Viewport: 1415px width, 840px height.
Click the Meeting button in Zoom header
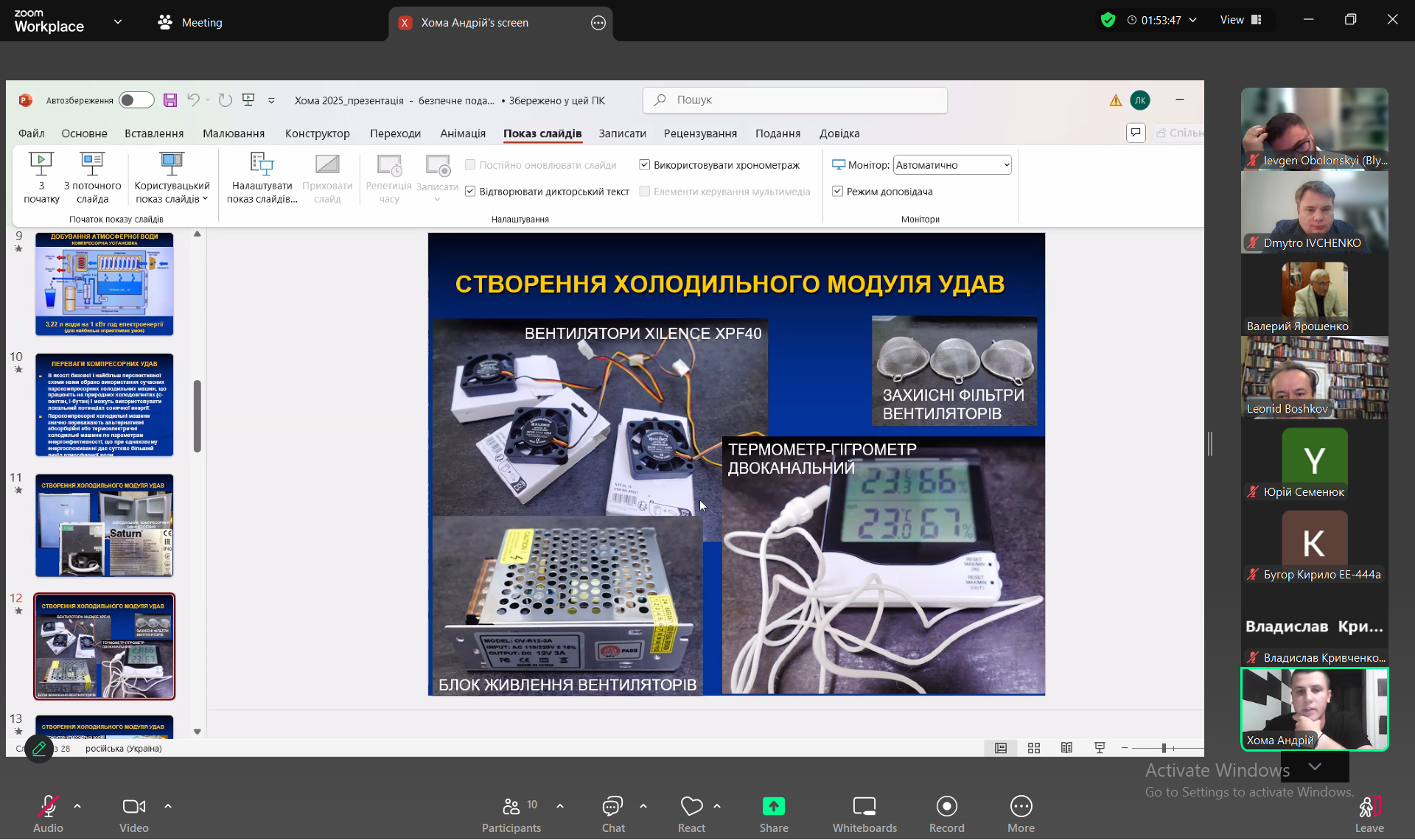(190, 23)
